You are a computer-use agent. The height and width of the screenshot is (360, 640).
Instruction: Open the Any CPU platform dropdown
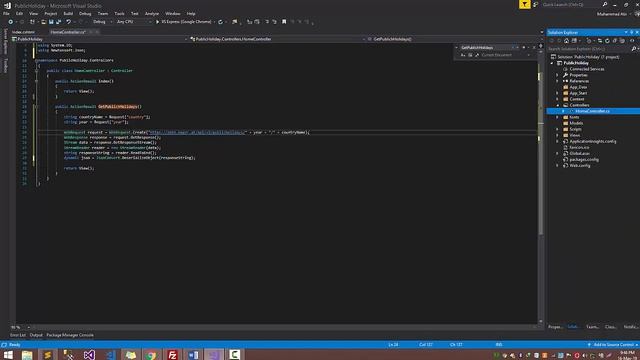coord(133,22)
